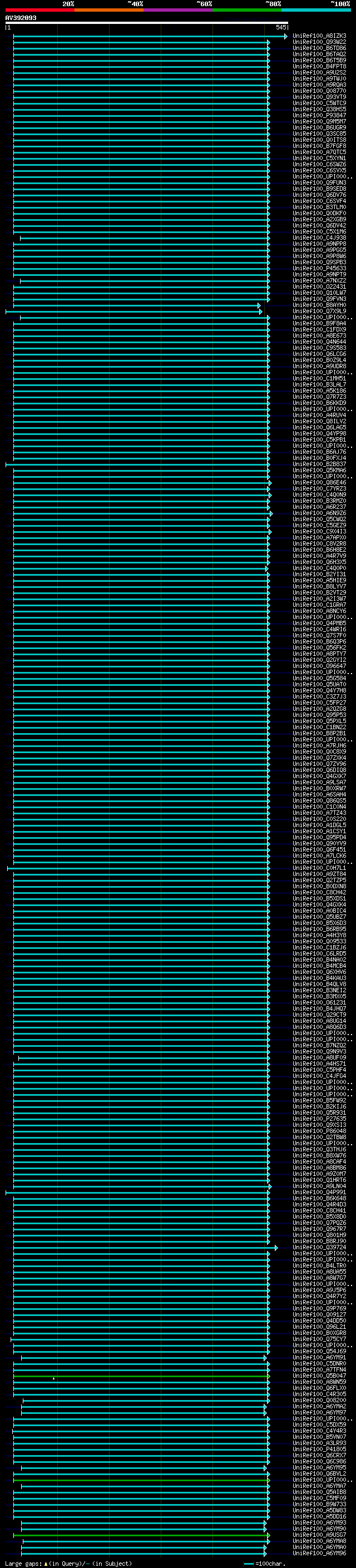Open hit UniRef100_A9TWJ0
356x1568 pixels.
[x=319, y=78]
